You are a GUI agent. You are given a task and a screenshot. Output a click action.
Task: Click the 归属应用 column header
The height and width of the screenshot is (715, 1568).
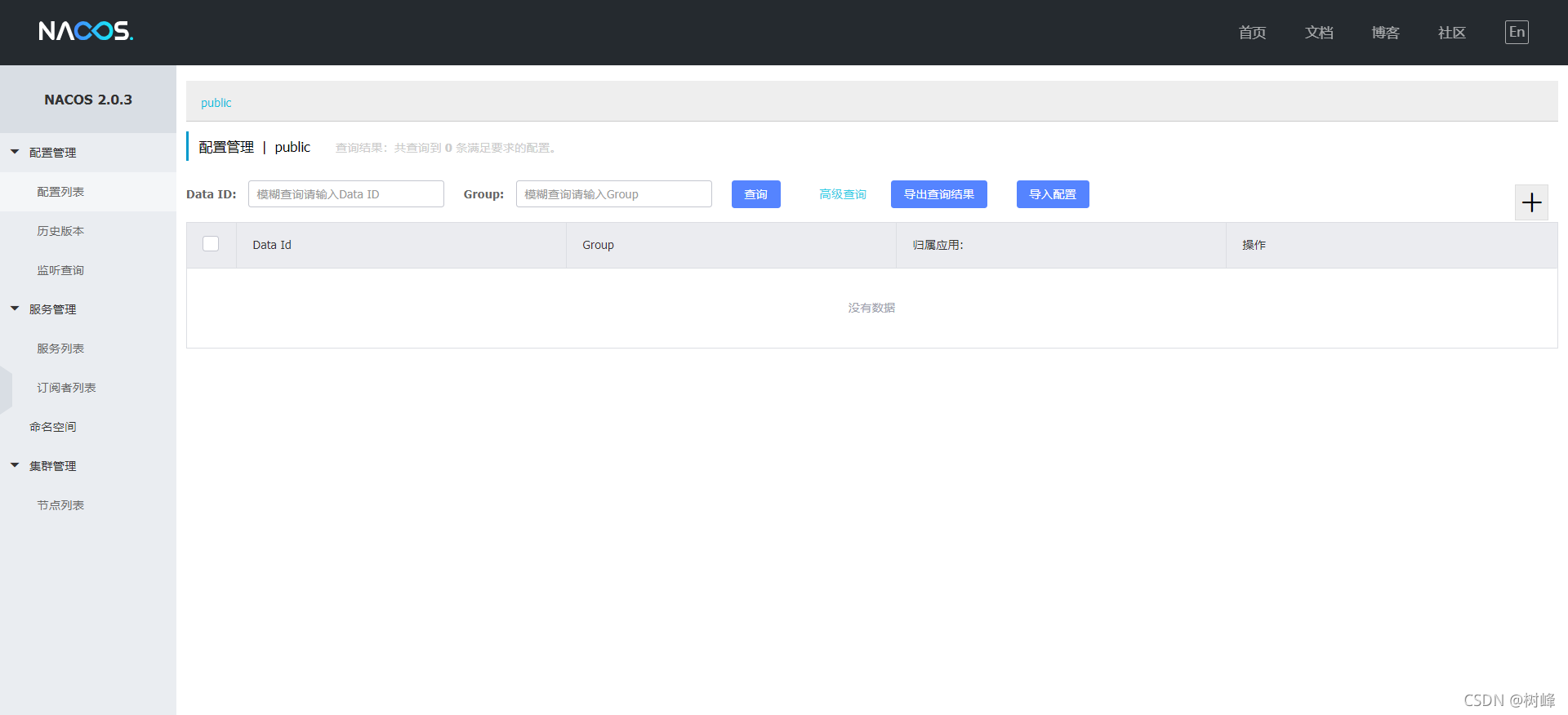coord(1061,245)
